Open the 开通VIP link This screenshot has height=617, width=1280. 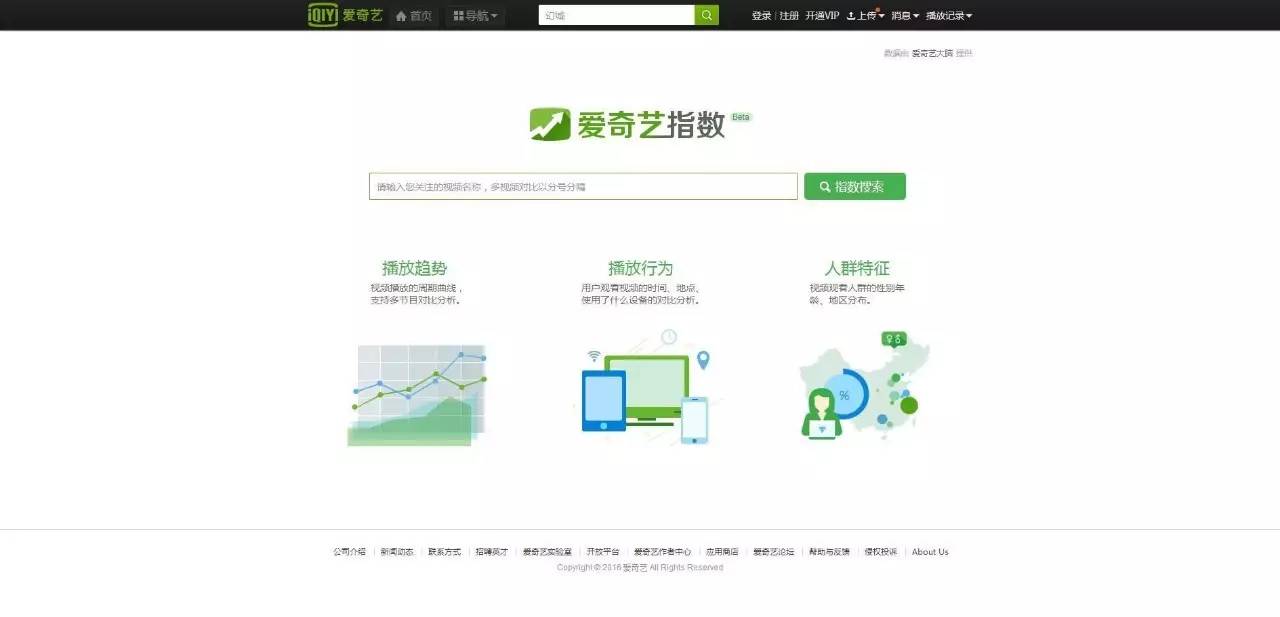click(822, 16)
